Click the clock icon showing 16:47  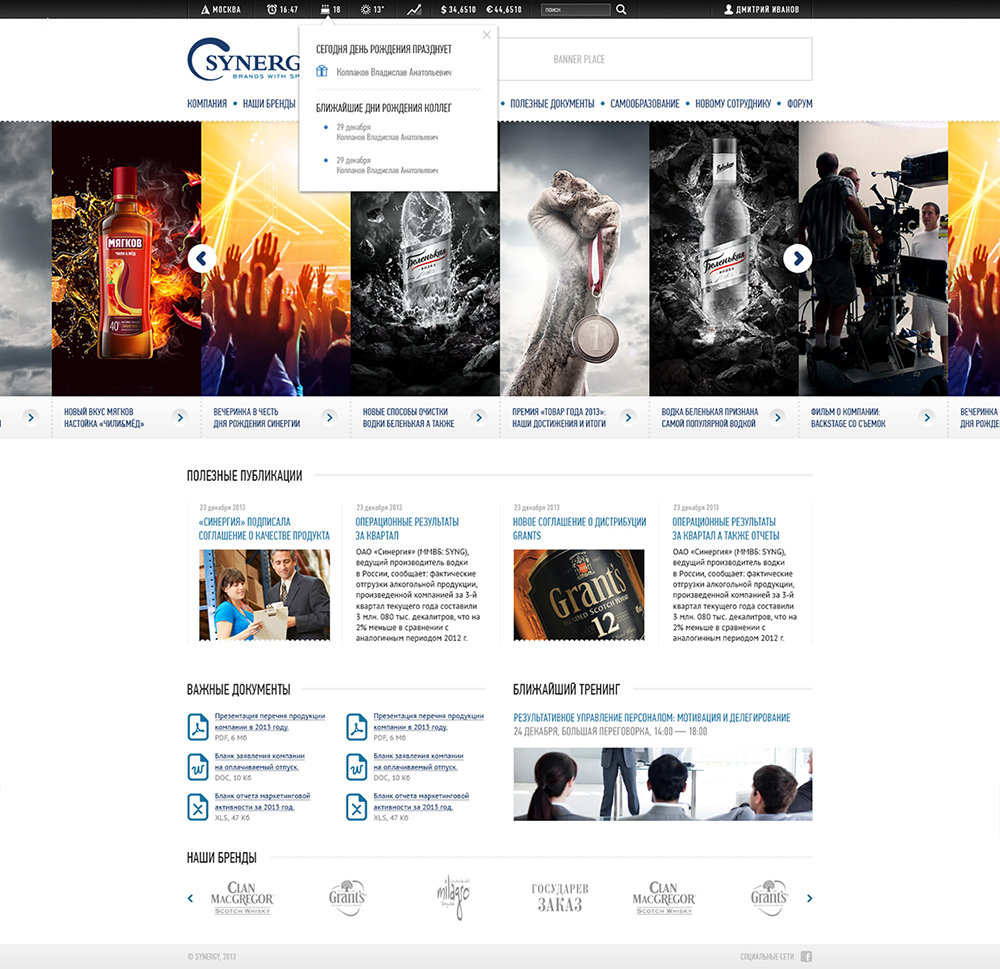pyautogui.click(x=272, y=10)
